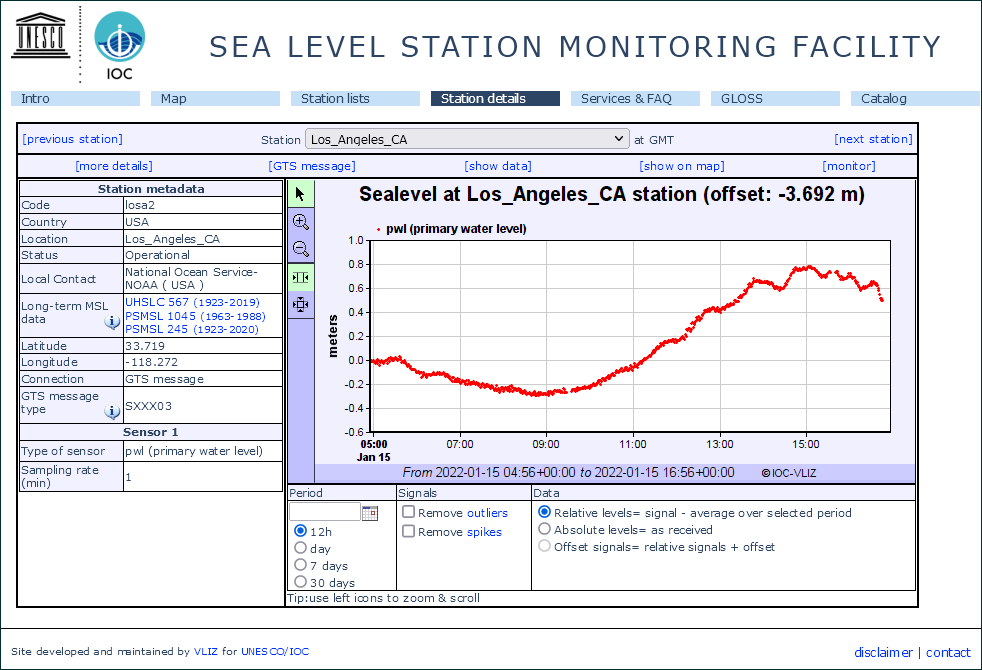Select the 12h period option

tap(301, 531)
